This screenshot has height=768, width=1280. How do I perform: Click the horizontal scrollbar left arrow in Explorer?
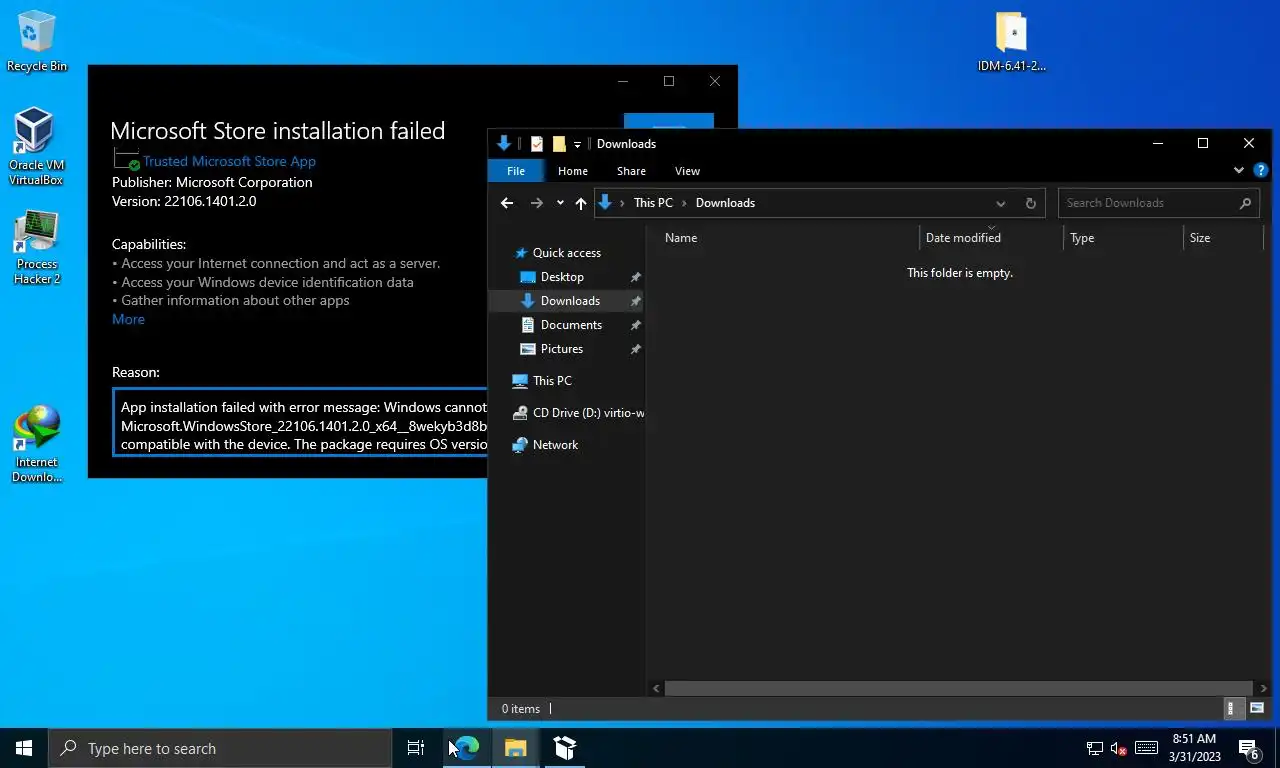pyautogui.click(x=657, y=688)
